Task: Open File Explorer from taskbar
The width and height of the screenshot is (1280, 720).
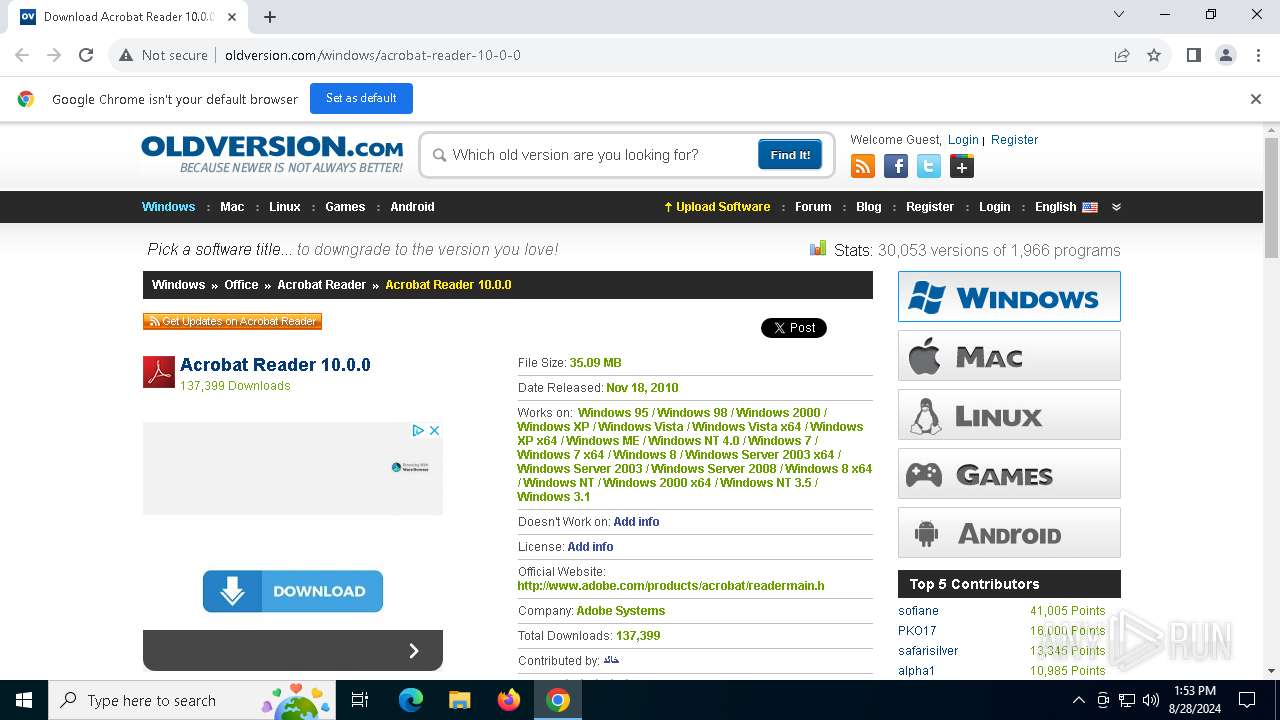Action: (x=459, y=700)
